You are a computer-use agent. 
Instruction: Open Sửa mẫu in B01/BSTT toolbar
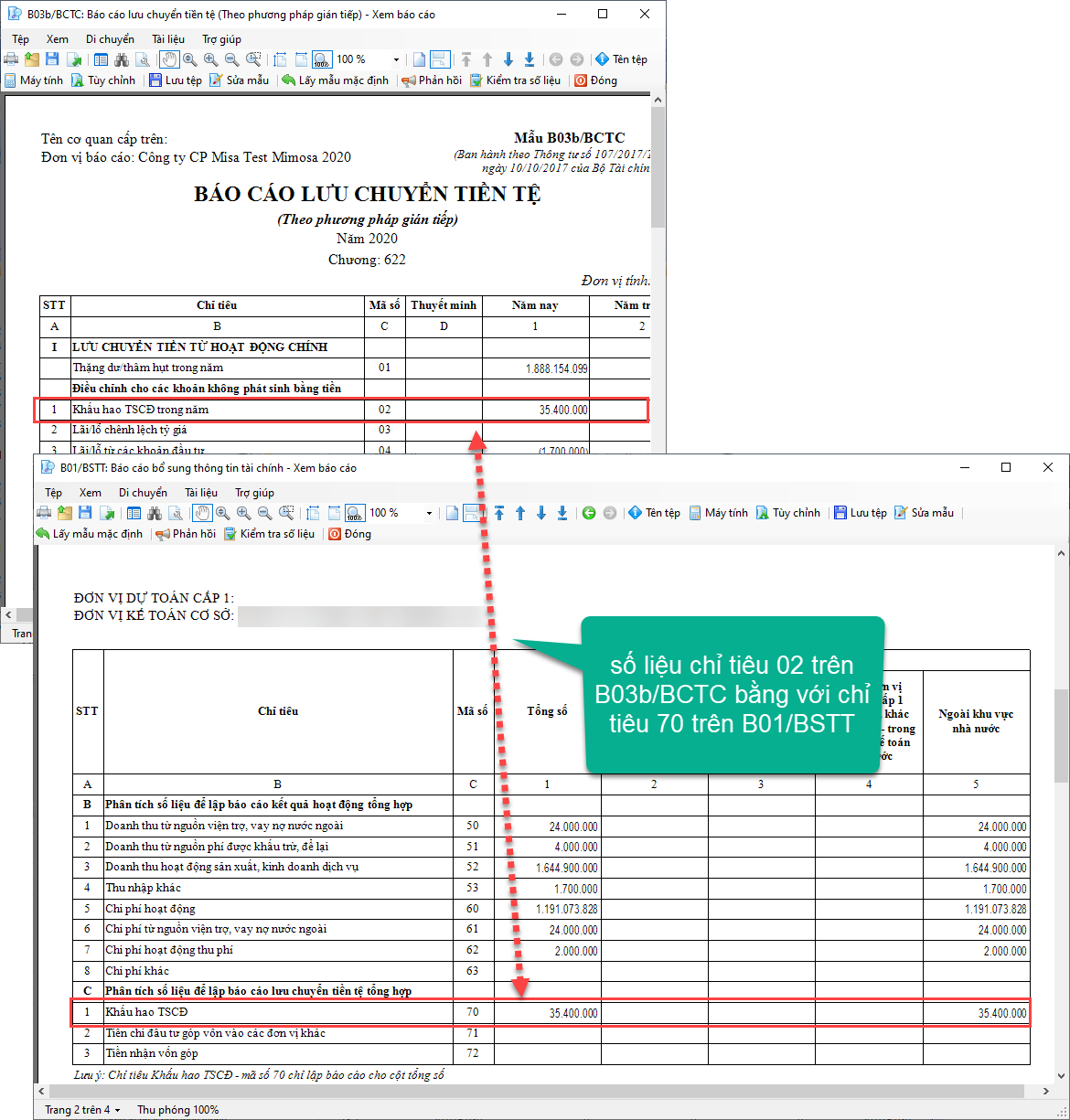(924, 513)
